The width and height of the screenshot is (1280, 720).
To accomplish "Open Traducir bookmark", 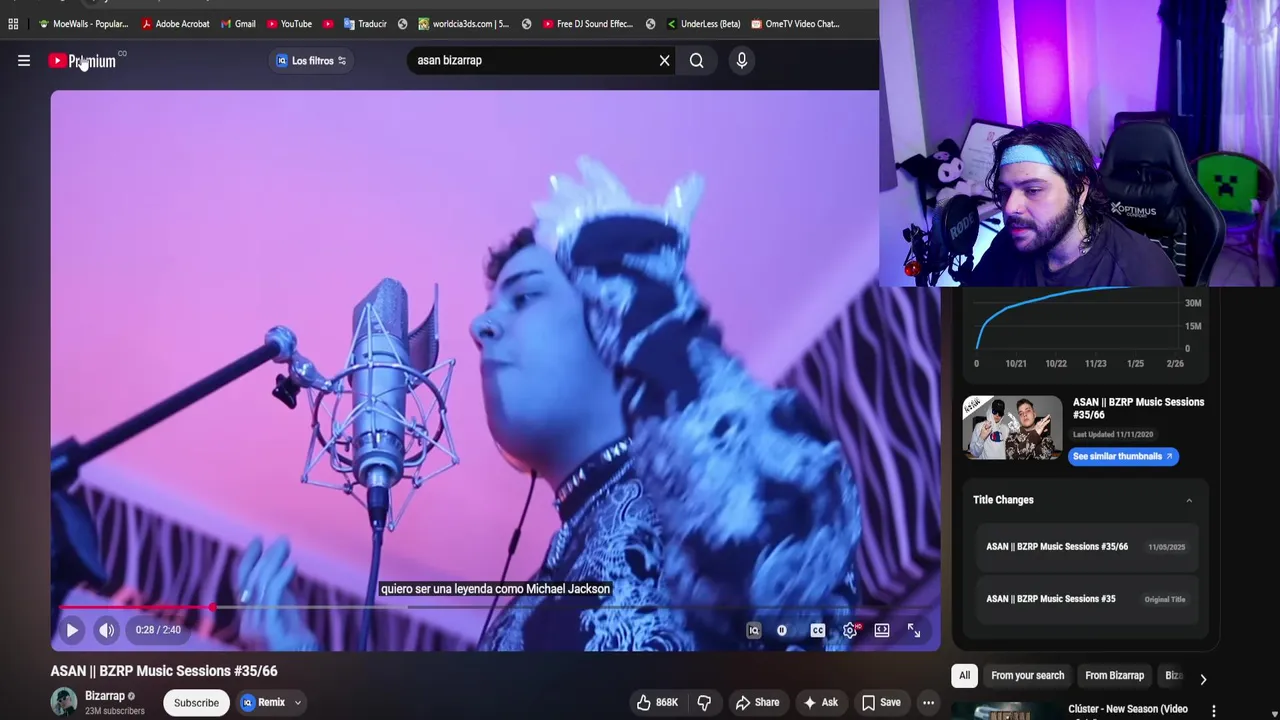I will coord(365,24).
